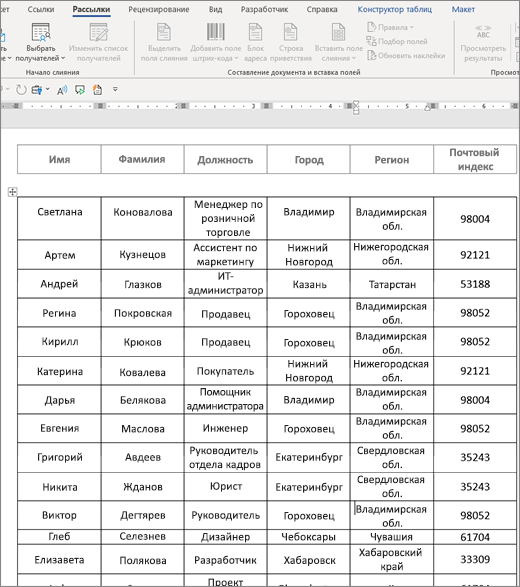
Task: Click the cell containing Татарстан
Action: pos(392,284)
